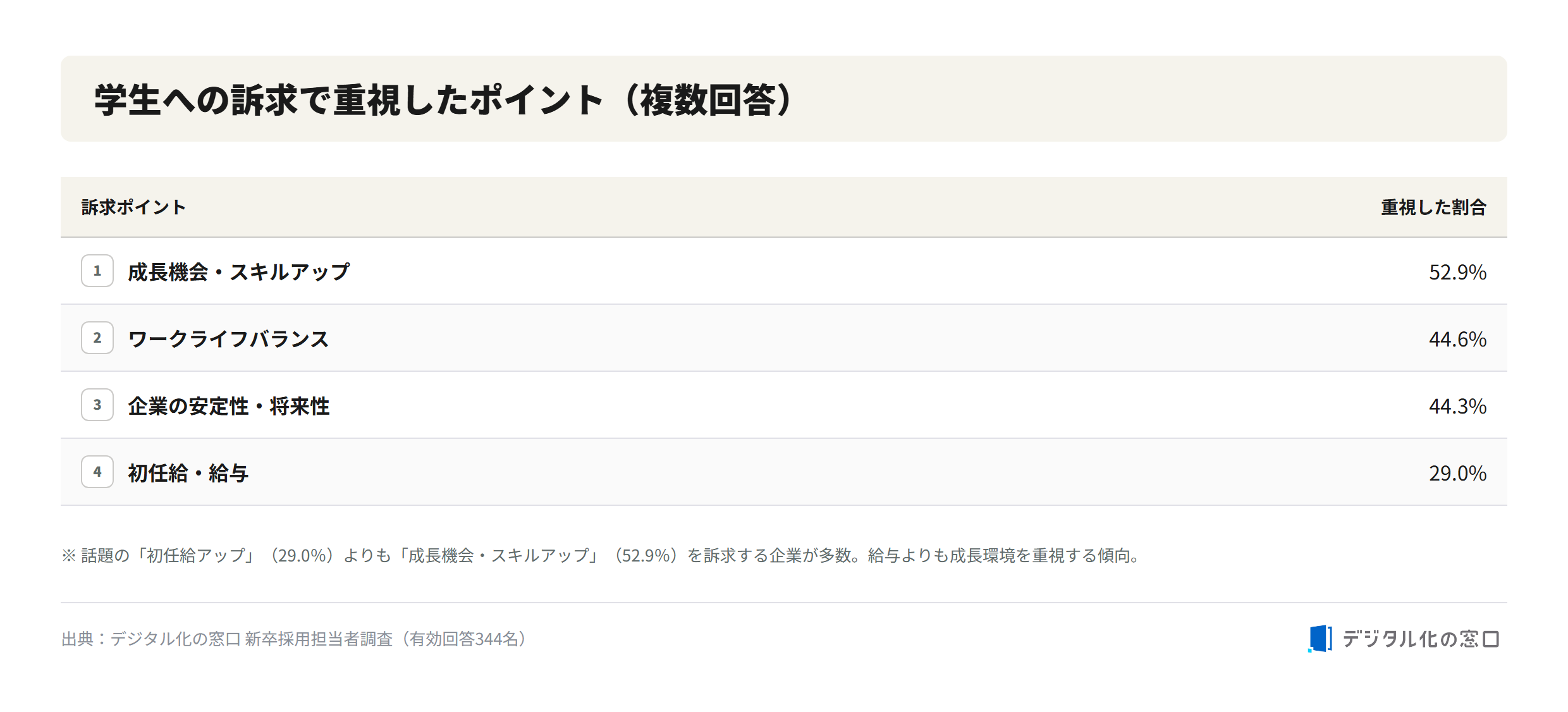This screenshot has height=712, width=1568.
Task: Click the footnote starting with ※ 話題の
Action: tap(603, 555)
